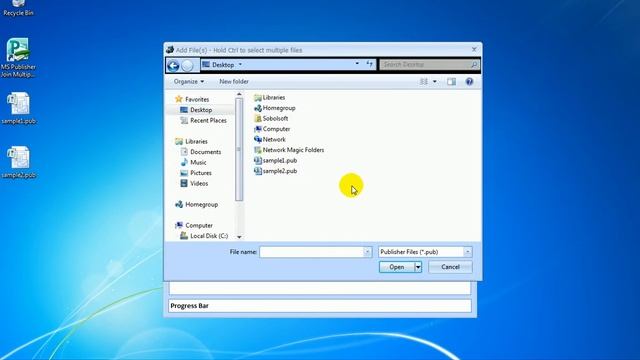Select sample1.pub icon on the desktop
The width and height of the screenshot is (640, 360).
pyautogui.click(x=18, y=108)
